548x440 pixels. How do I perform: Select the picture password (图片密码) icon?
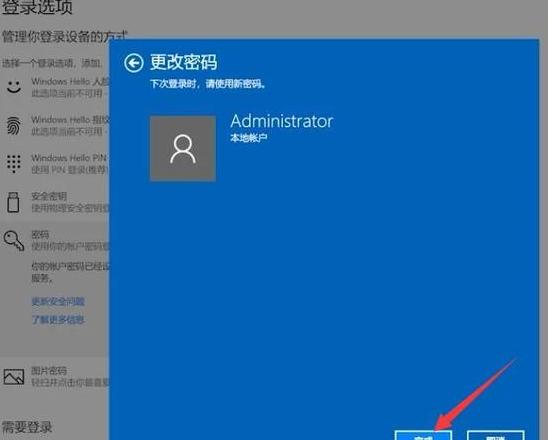pos(14,377)
